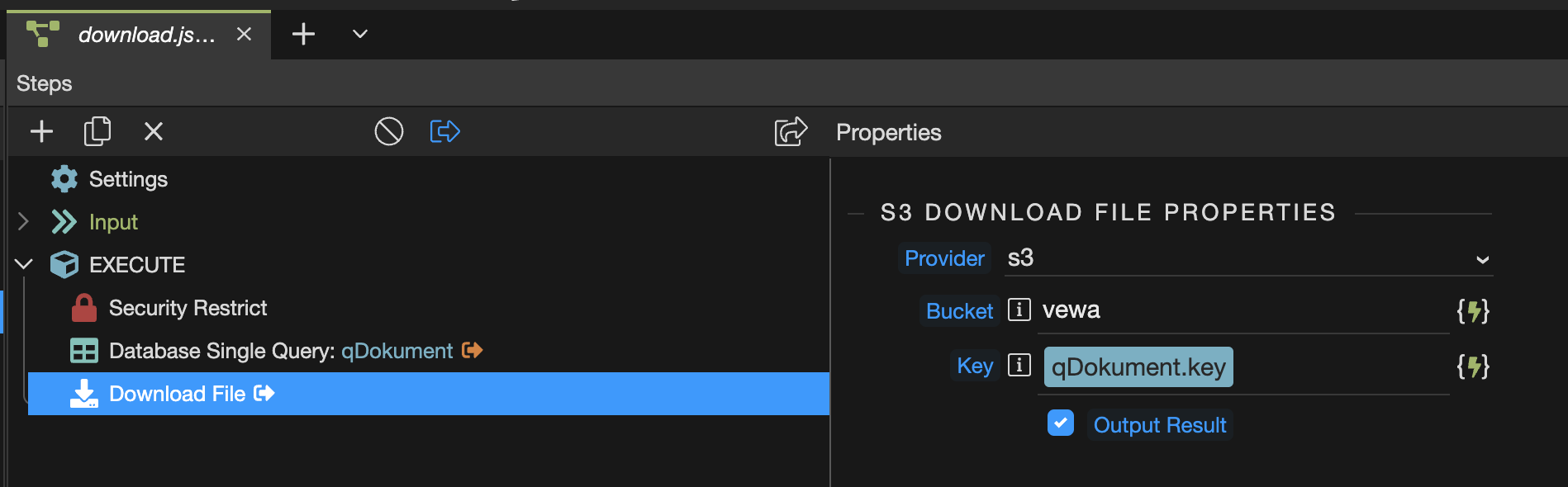Collapse the EXECUTE tree node

(x=24, y=264)
